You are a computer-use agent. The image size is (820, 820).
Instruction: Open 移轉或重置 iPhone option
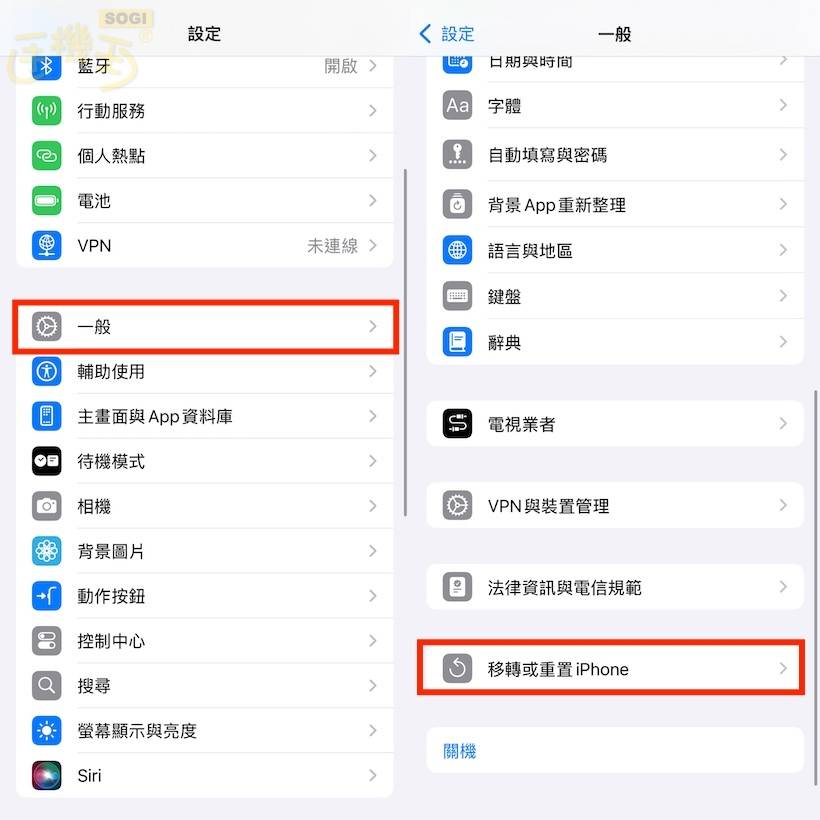click(615, 668)
